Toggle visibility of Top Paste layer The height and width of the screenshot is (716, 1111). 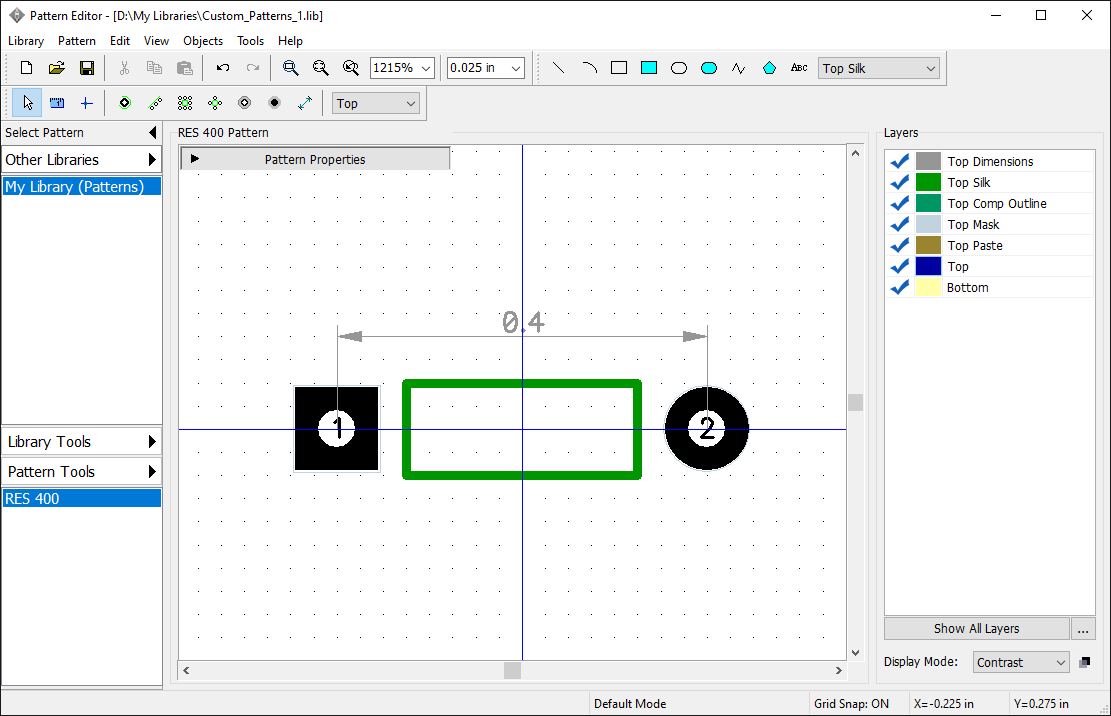pos(900,246)
